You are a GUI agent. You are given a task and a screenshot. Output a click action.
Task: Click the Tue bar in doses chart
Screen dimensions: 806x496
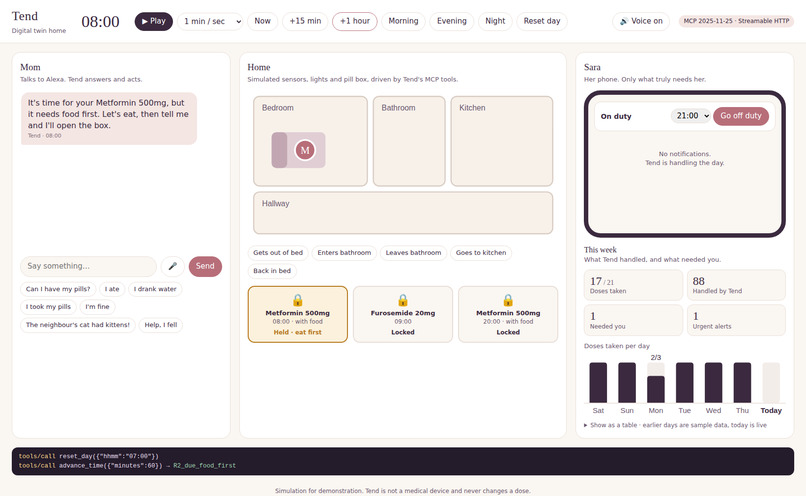(684, 382)
